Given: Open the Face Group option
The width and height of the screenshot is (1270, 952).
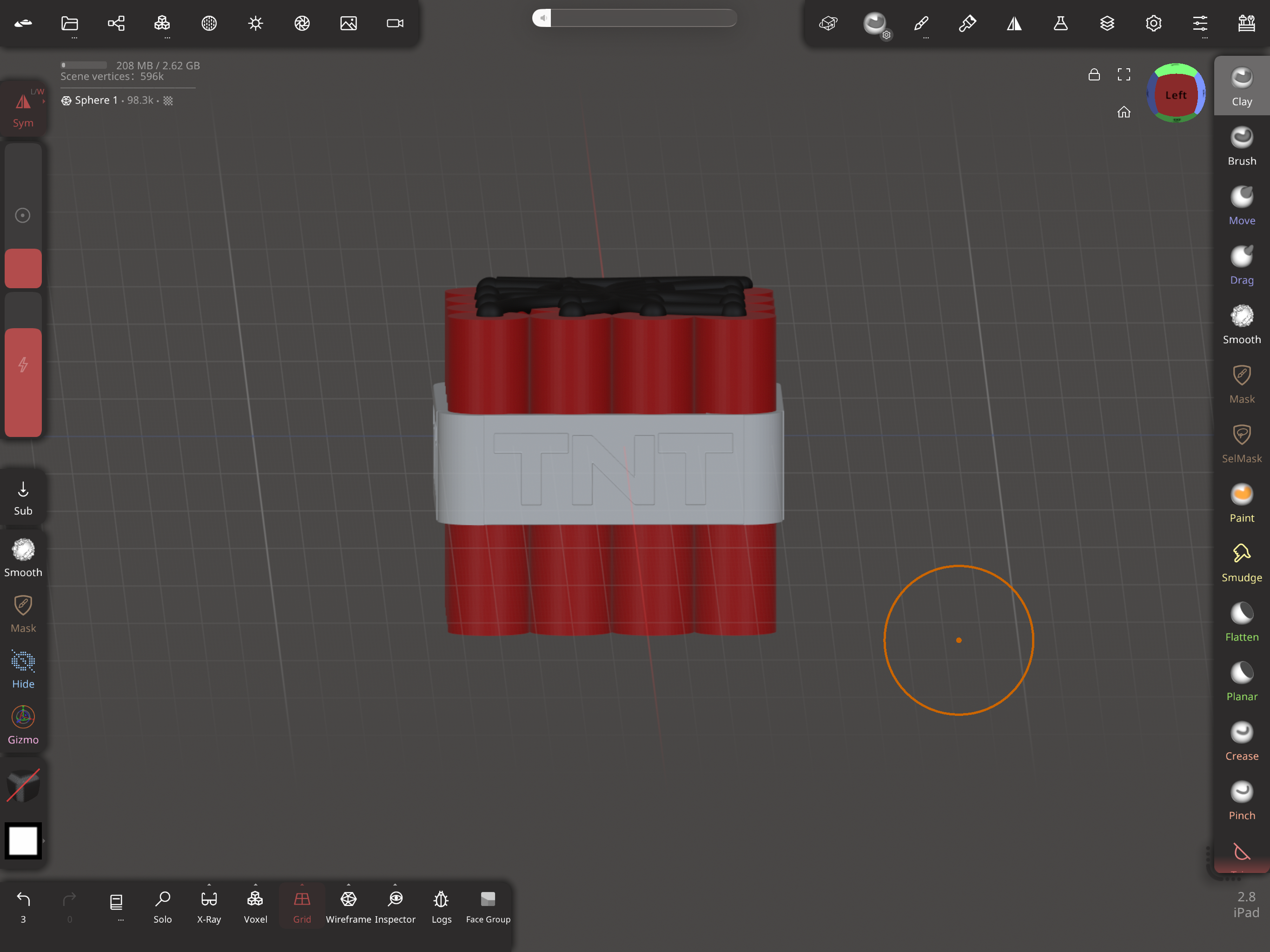Looking at the screenshot, I should [488, 906].
